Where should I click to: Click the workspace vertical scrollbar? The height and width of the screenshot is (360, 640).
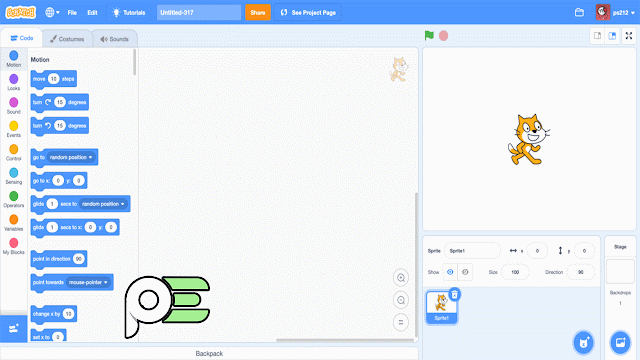(x=416, y=264)
